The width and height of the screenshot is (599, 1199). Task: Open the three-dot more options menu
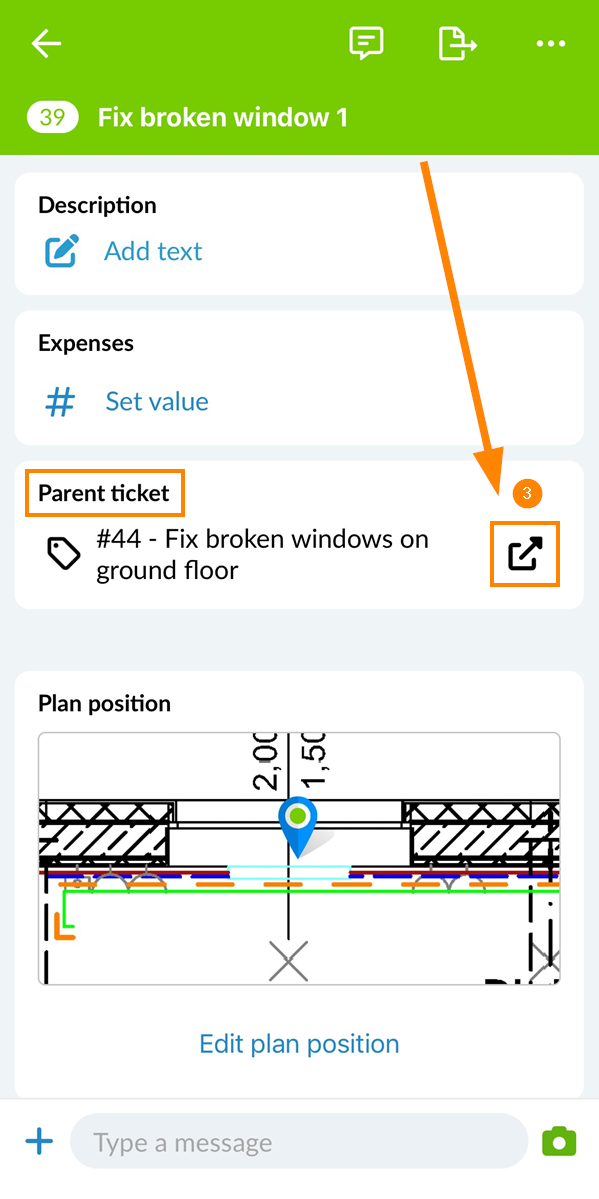tap(551, 44)
